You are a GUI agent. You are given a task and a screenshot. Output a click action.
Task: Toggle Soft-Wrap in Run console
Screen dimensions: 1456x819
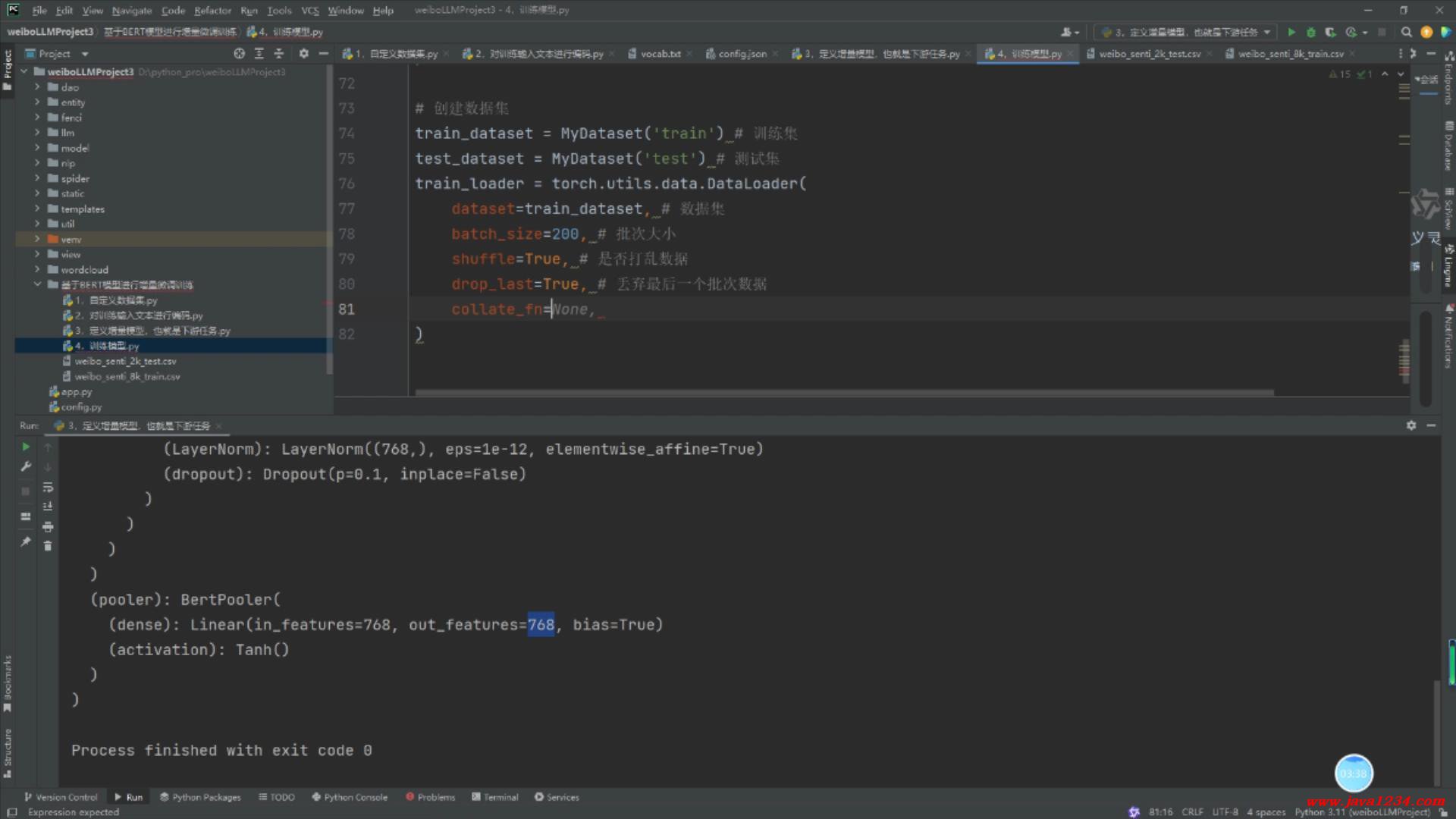[48, 487]
